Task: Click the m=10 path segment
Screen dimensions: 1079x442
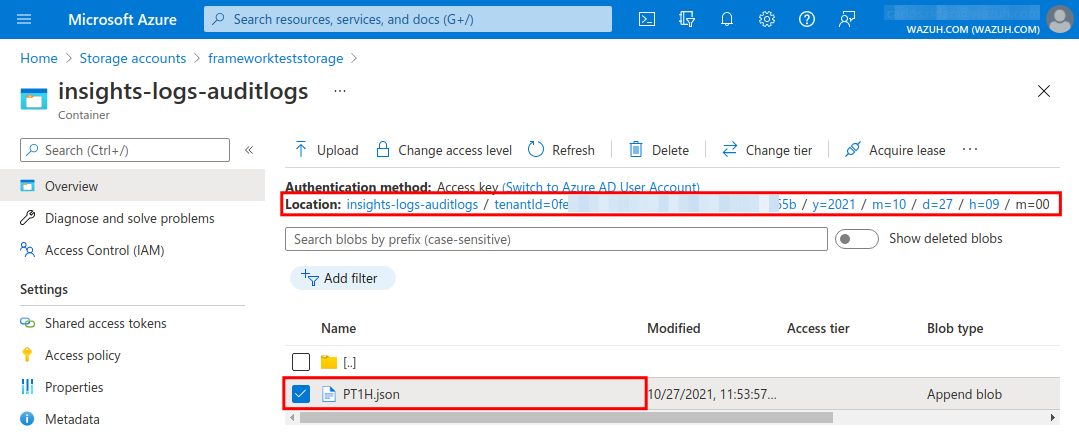Action: pos(889,204)
